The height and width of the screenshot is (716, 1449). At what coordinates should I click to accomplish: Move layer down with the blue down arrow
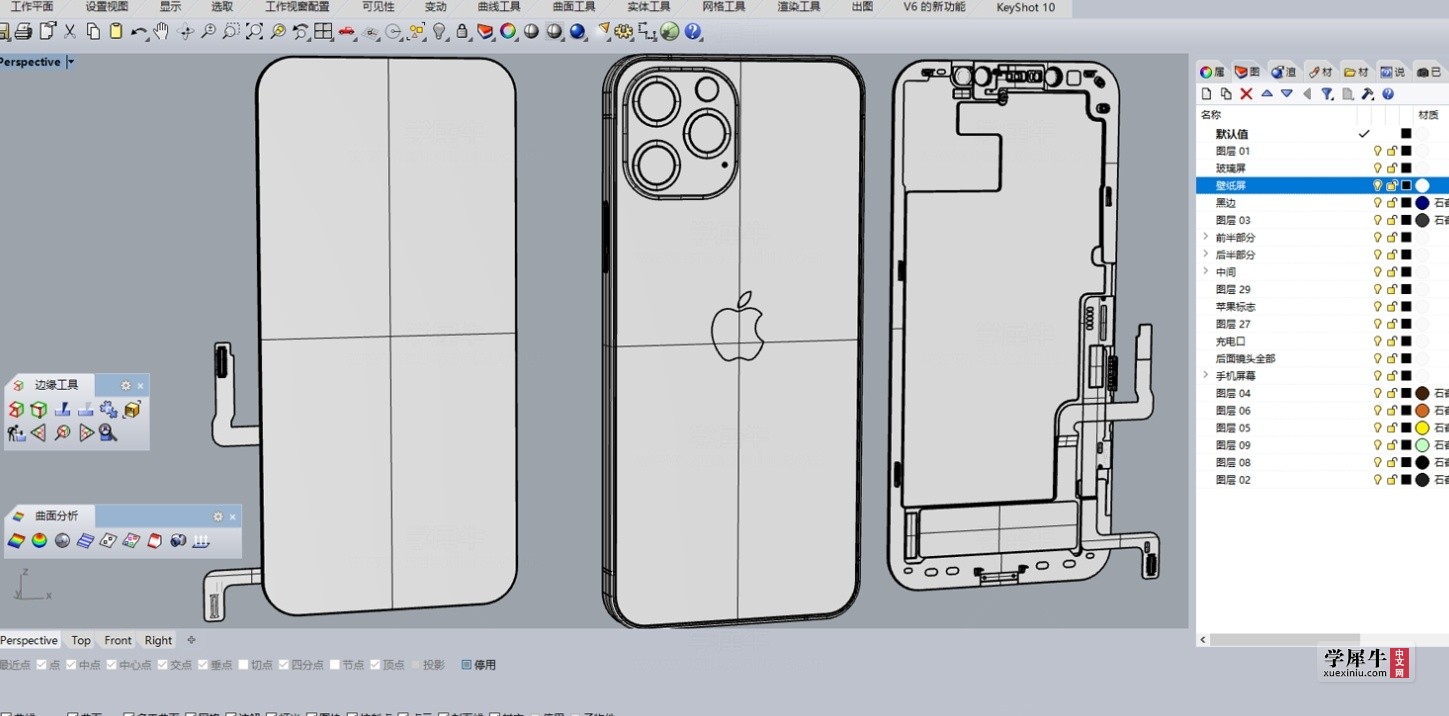[1287, 94]
